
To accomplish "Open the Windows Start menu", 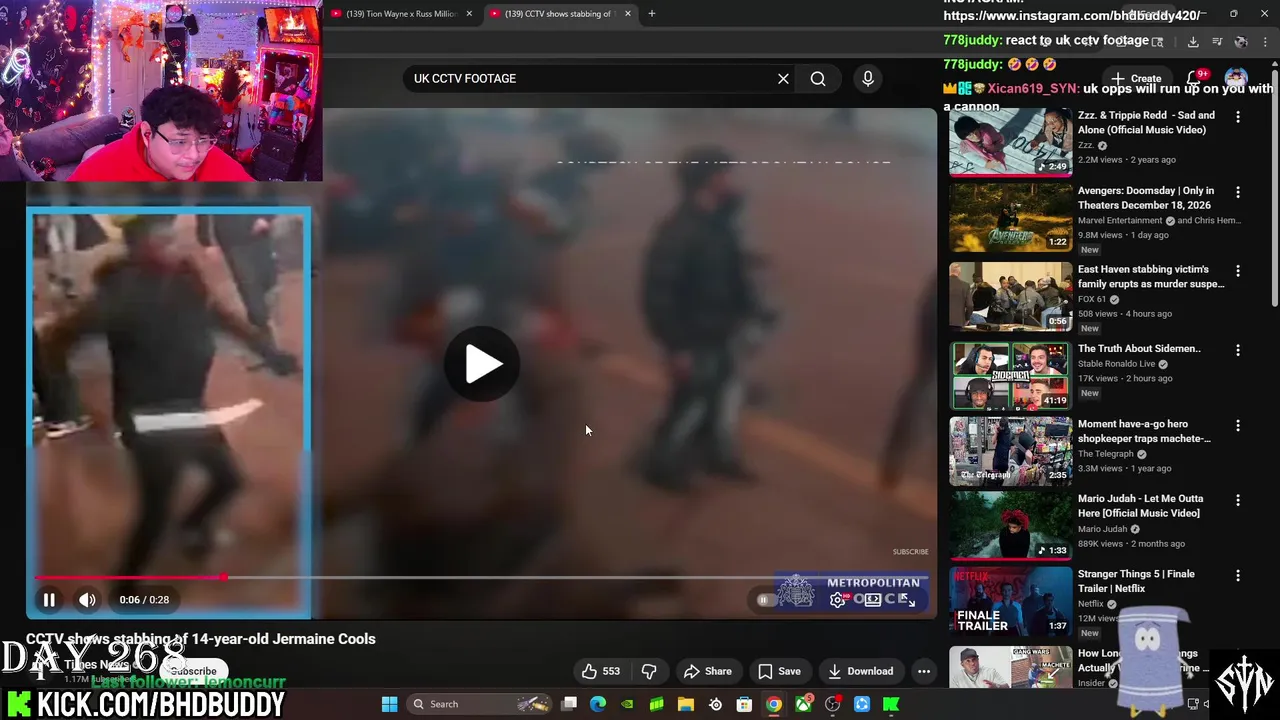I will (x=389, y=704).
